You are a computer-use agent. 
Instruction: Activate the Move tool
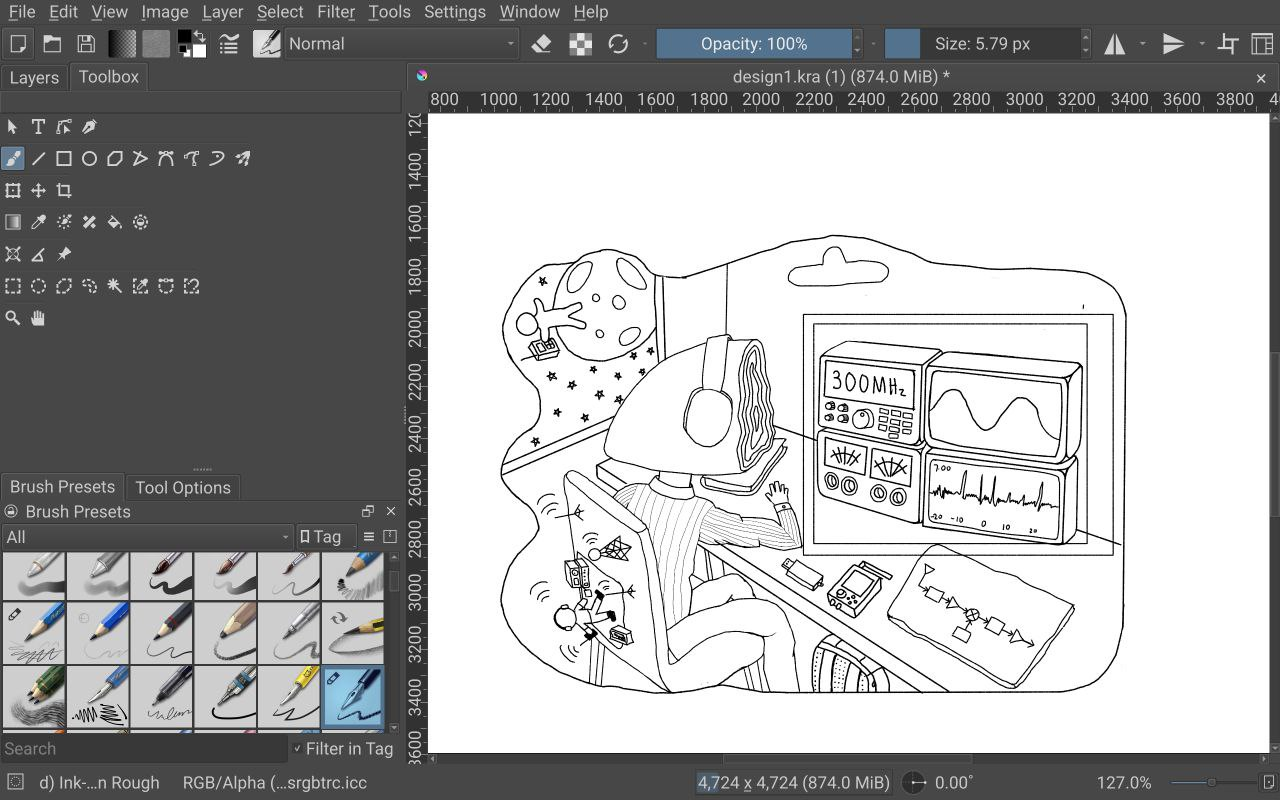38,190
